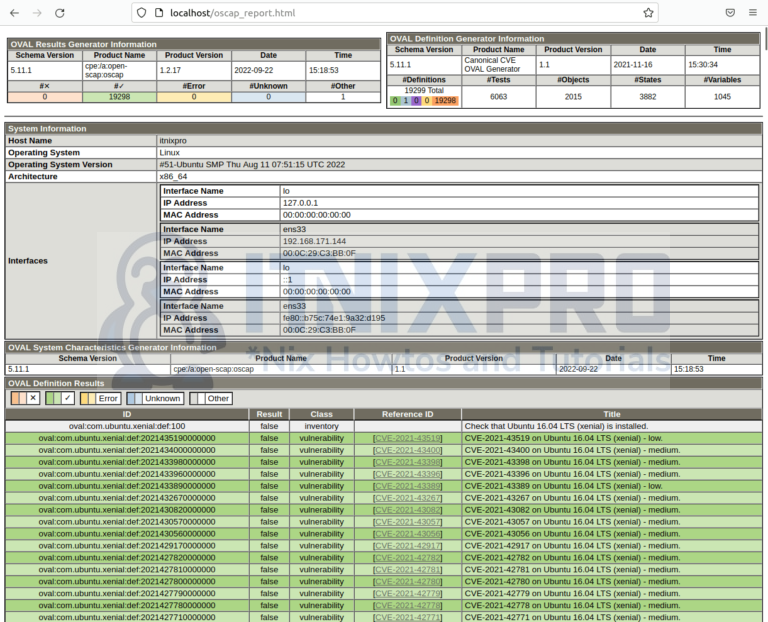Click the browser back arrow
The height and width of the screenshot is (622, 768).
tap(13, 13)
